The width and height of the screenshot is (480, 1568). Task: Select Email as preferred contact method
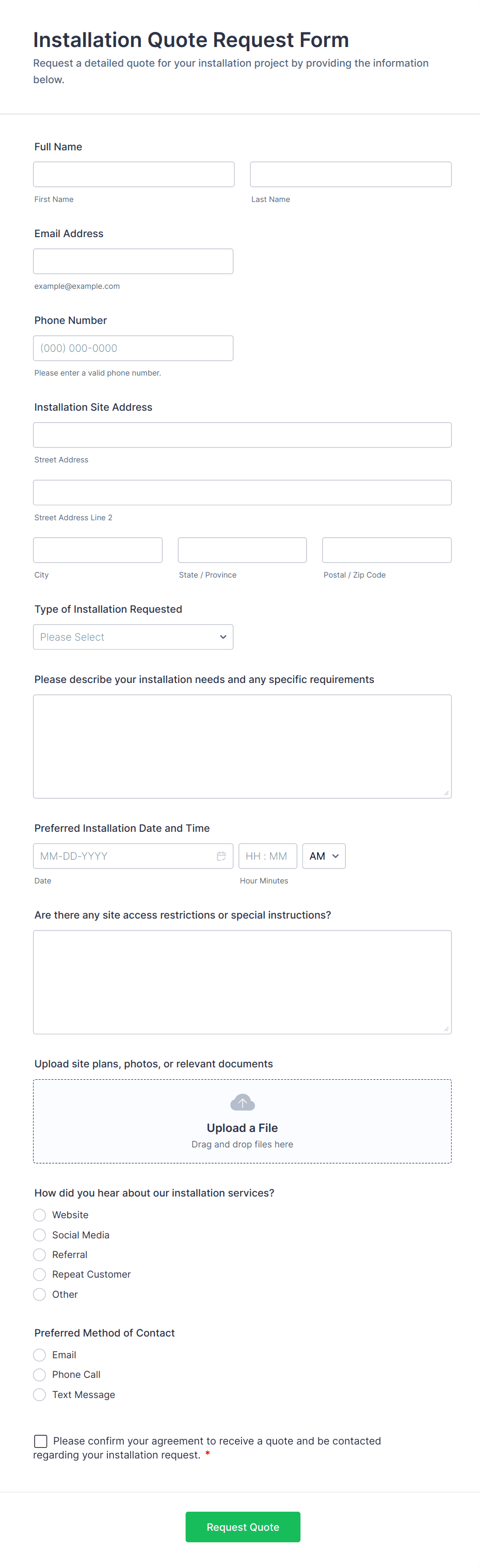click(x=40, y=1355)
